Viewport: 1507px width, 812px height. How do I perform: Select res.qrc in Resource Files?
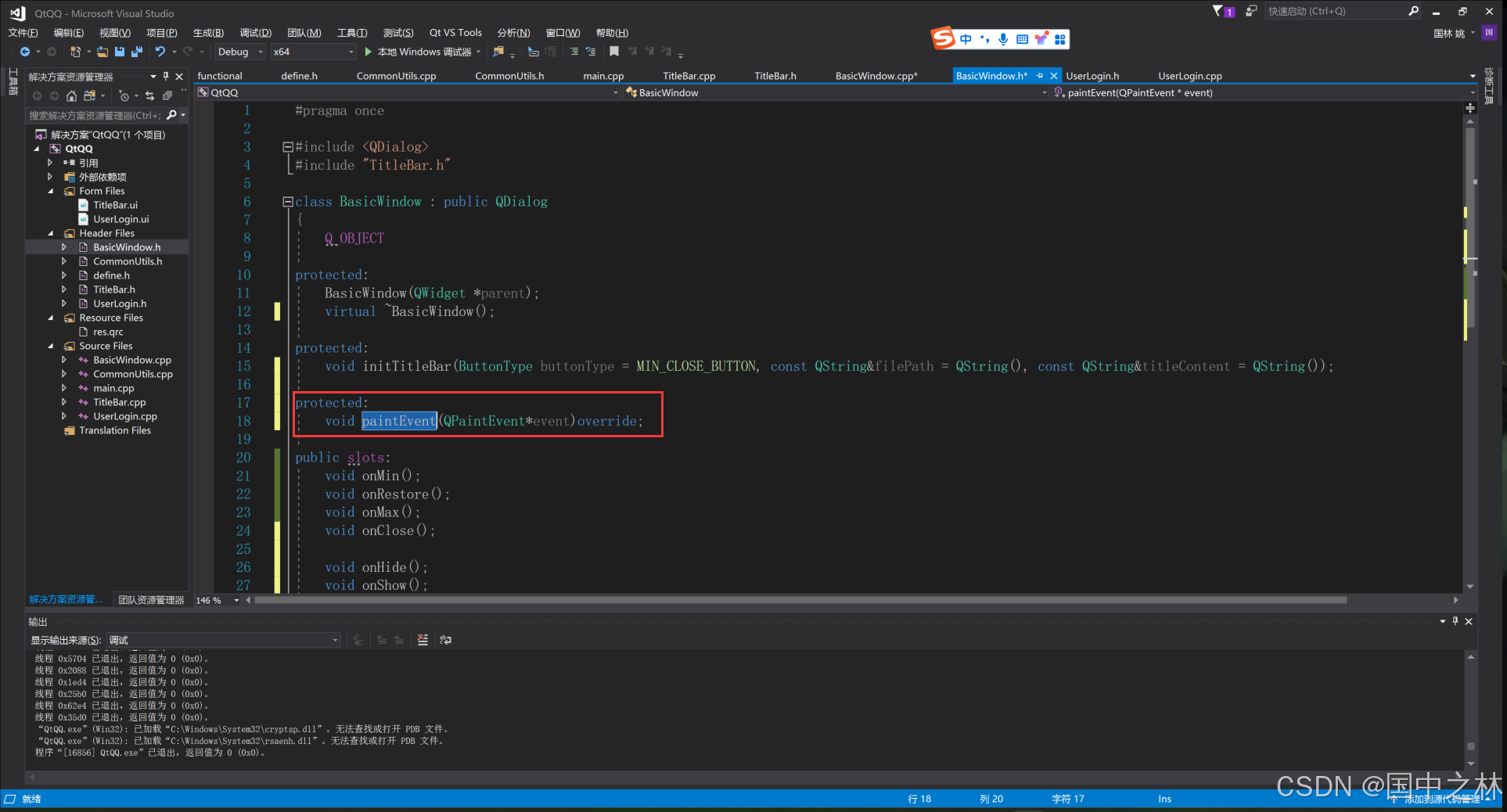(108, 332)
